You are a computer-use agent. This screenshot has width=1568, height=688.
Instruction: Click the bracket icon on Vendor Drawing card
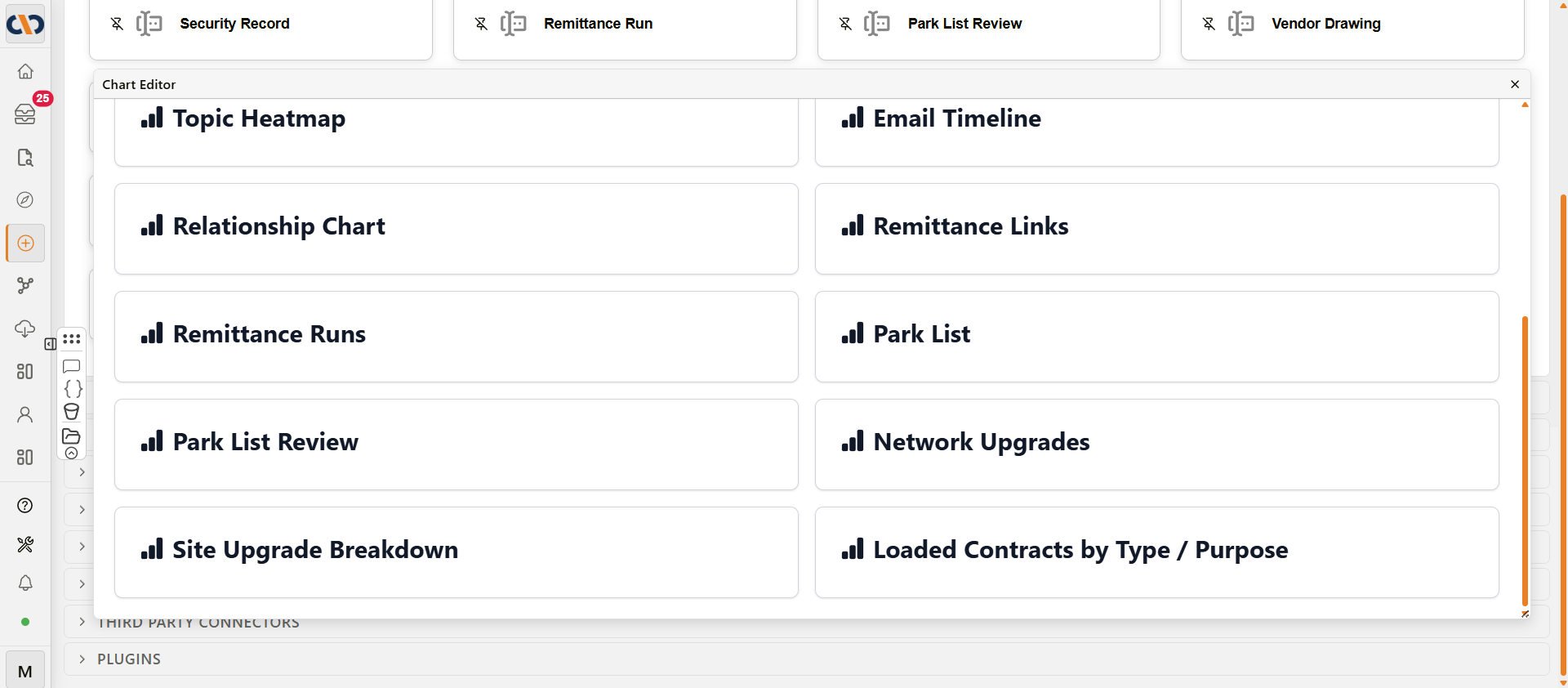(x=1241, y=24)
